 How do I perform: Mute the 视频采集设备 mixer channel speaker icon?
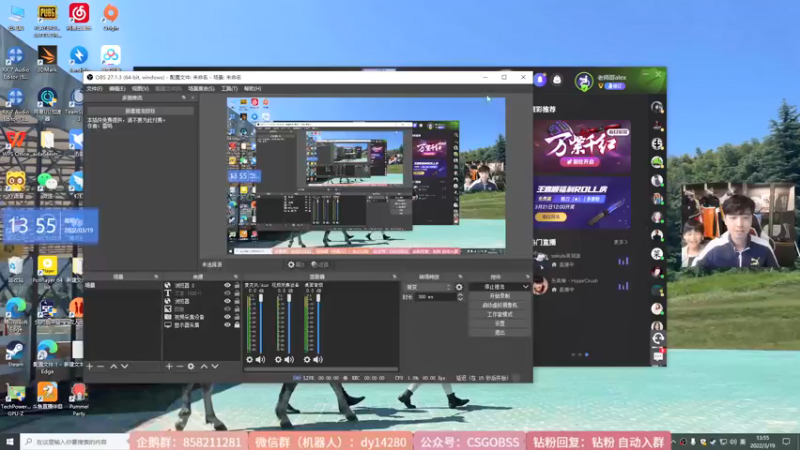coord(289,360)
